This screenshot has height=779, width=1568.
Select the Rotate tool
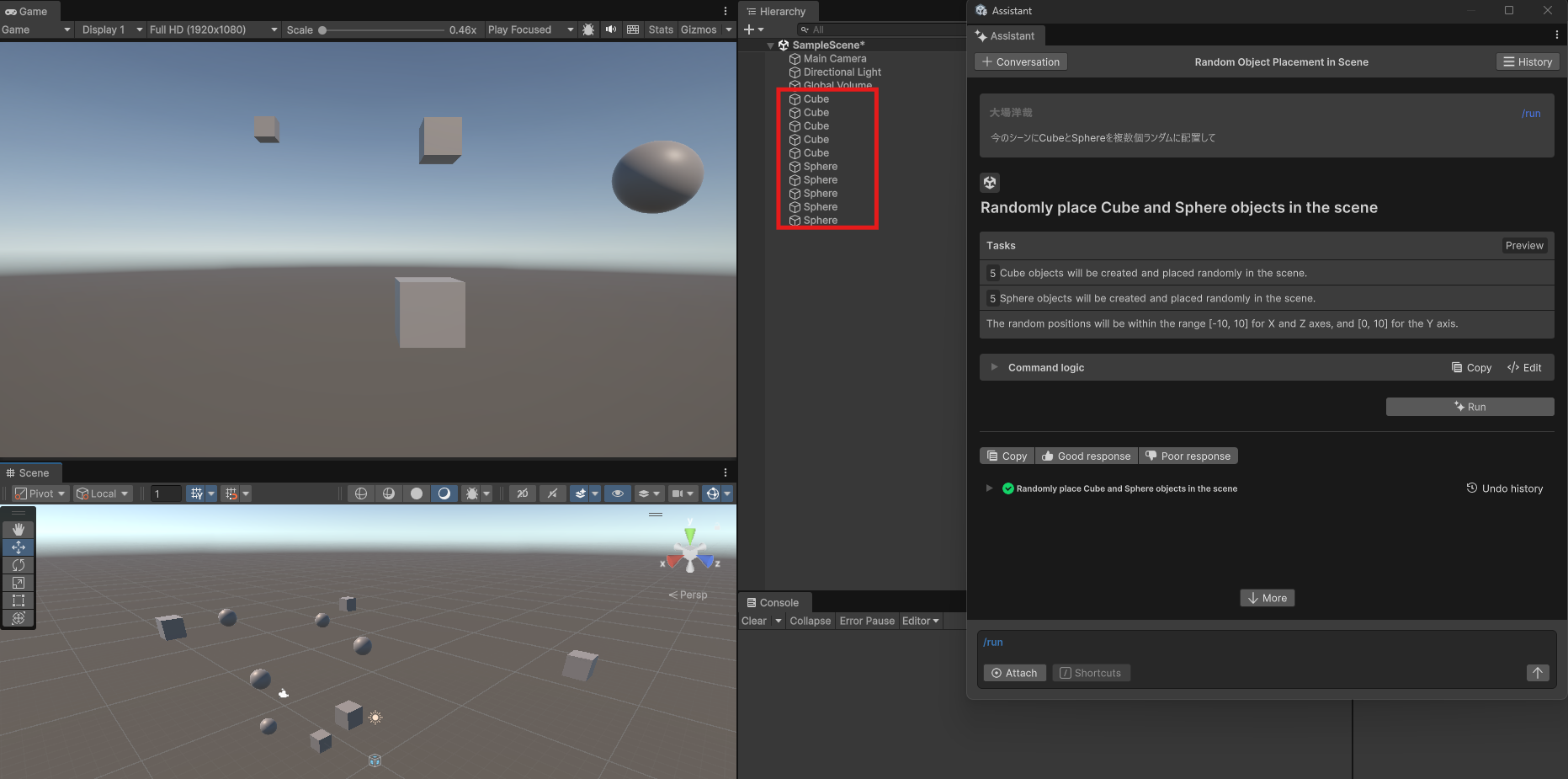click(19, 565)
